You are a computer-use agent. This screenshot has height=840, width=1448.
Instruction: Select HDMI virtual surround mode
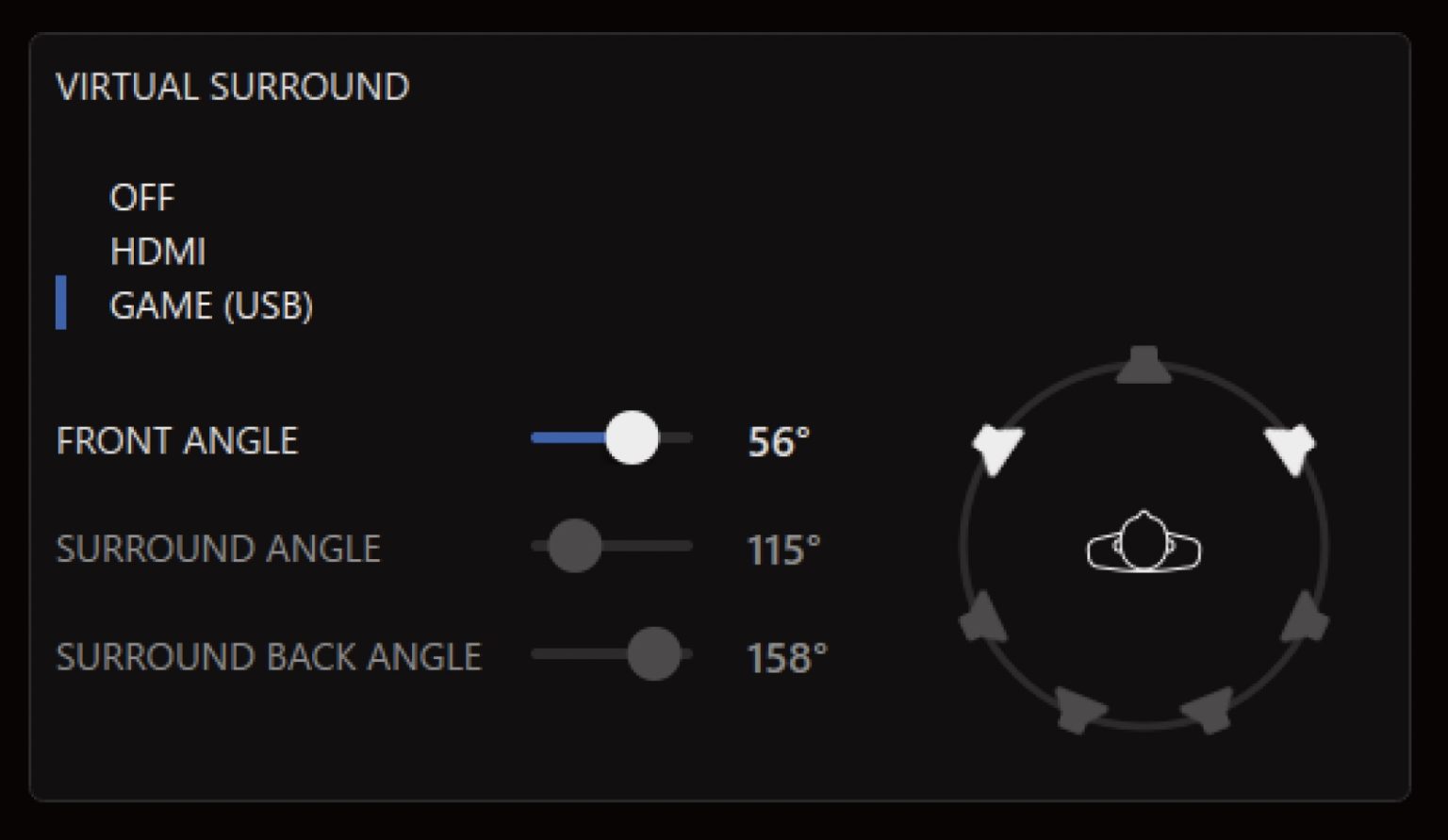click(x=157, y=252)
